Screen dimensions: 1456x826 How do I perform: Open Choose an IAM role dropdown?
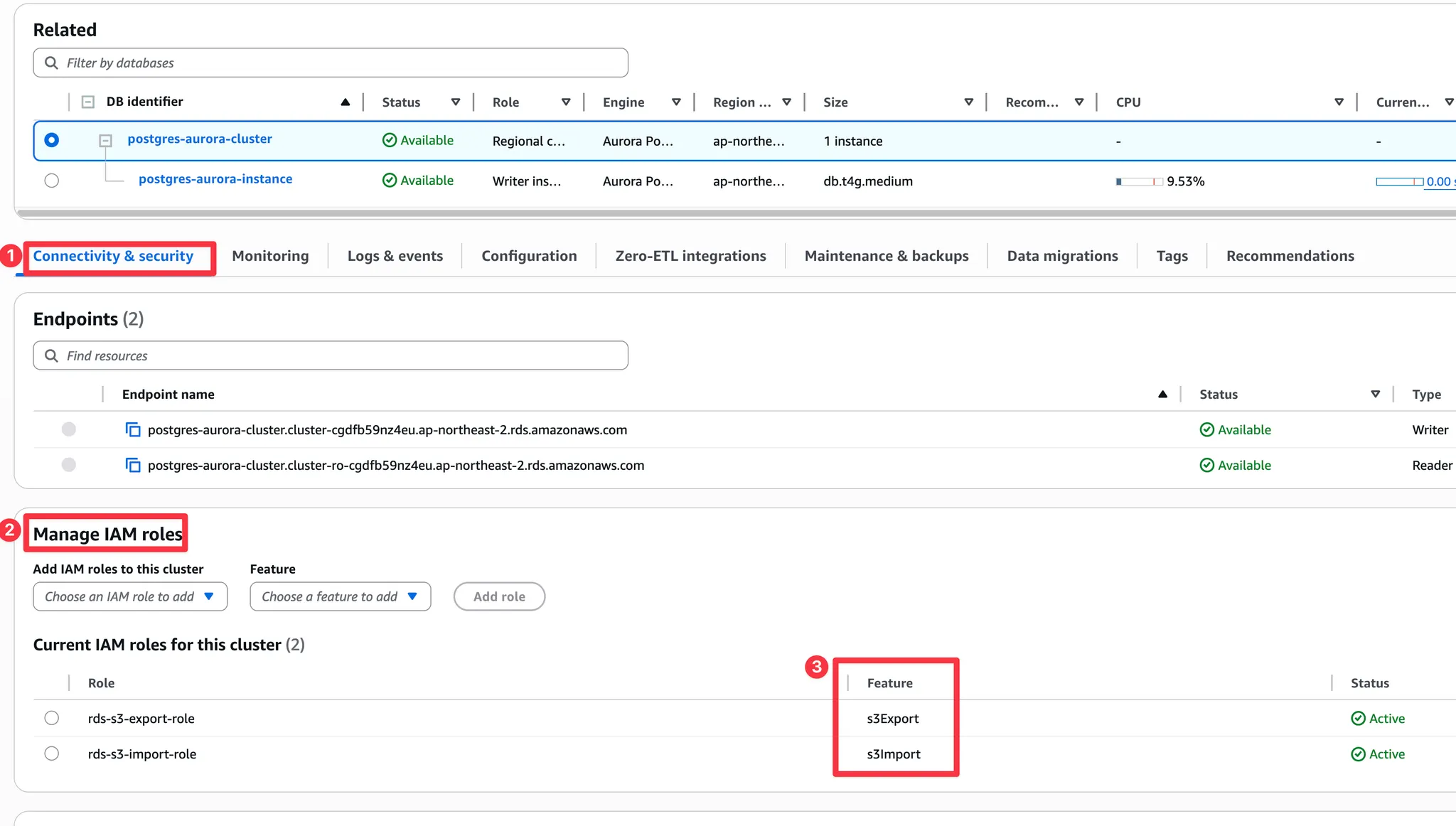tap(130, 596)
